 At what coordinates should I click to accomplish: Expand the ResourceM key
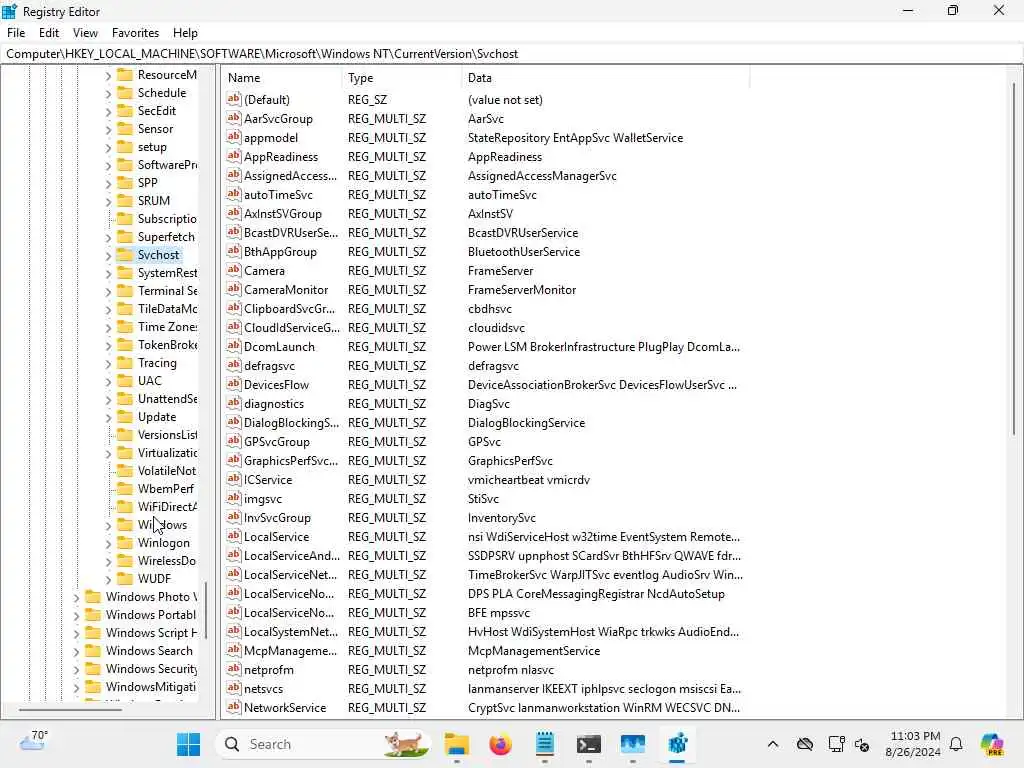[108, 76]
